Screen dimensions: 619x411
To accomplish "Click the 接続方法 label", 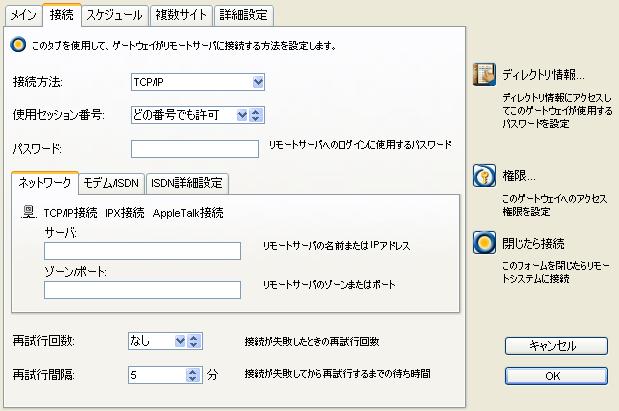I will [x=38, y=82].
